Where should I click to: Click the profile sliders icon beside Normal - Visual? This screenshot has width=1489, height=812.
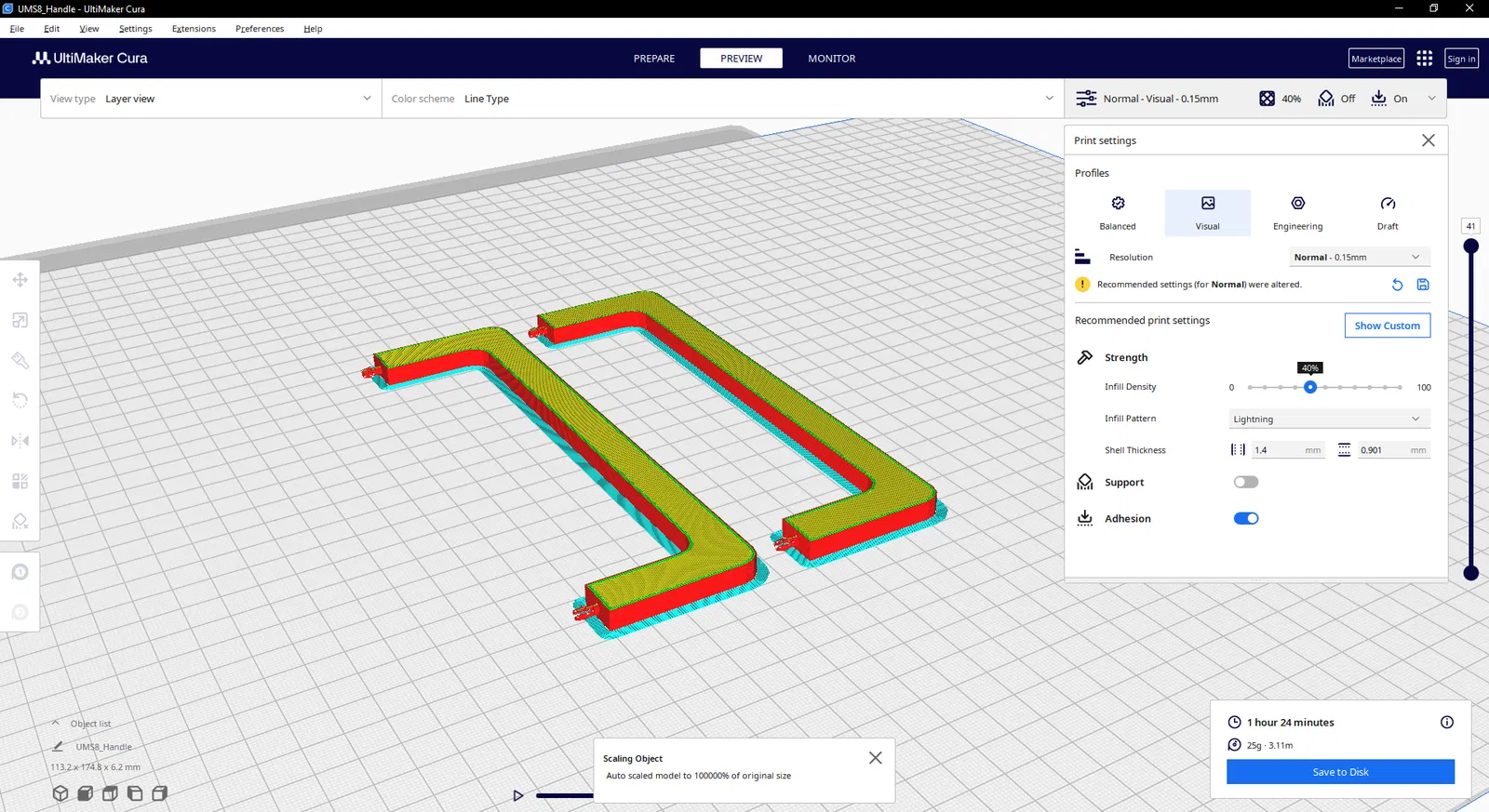(1086, 99)
